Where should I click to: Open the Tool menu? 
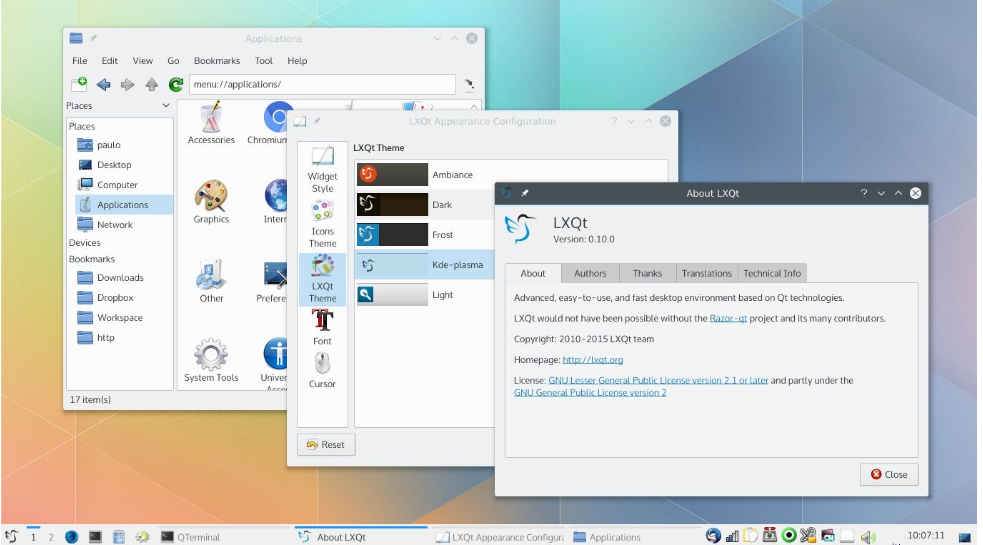tap(263, 61)
